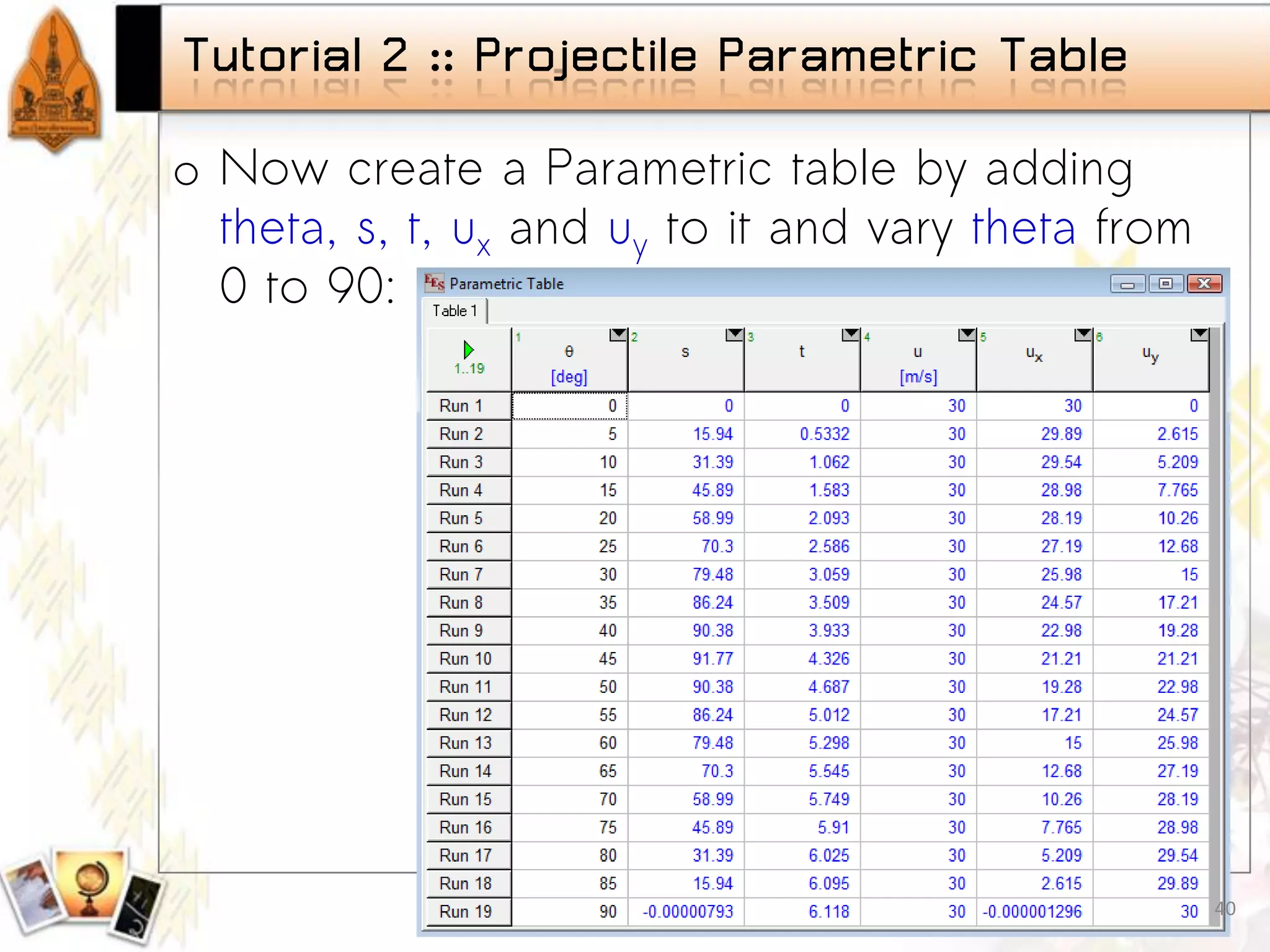Close the Parametric Table window

pos(1204,284)
